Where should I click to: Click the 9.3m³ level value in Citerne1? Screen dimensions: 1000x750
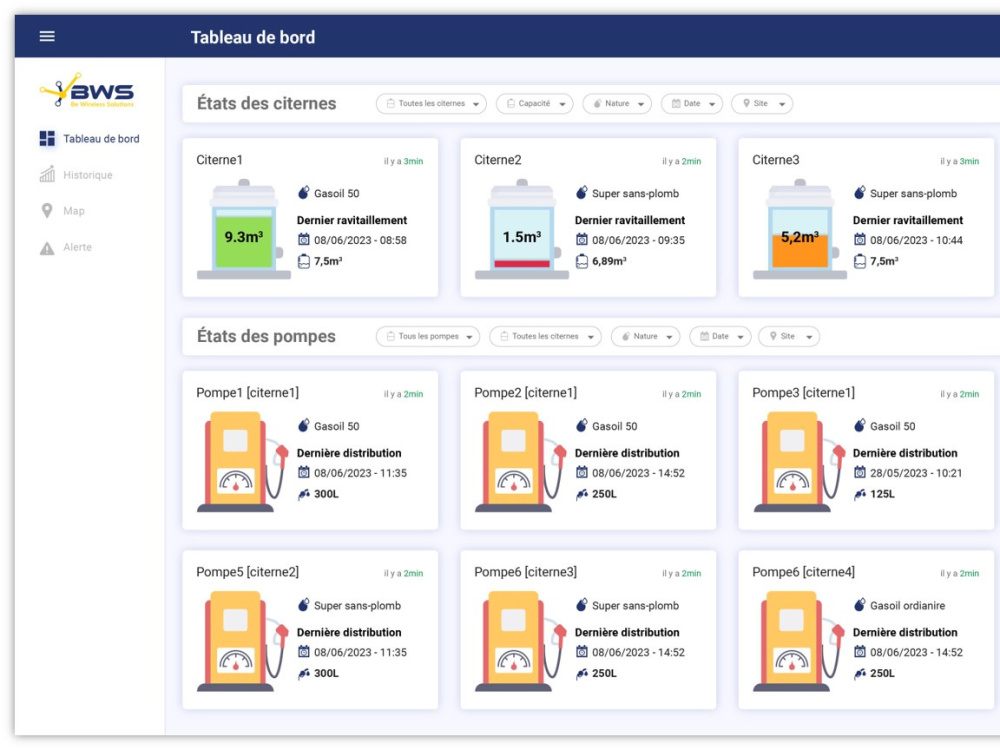click(x=244, y=237)
